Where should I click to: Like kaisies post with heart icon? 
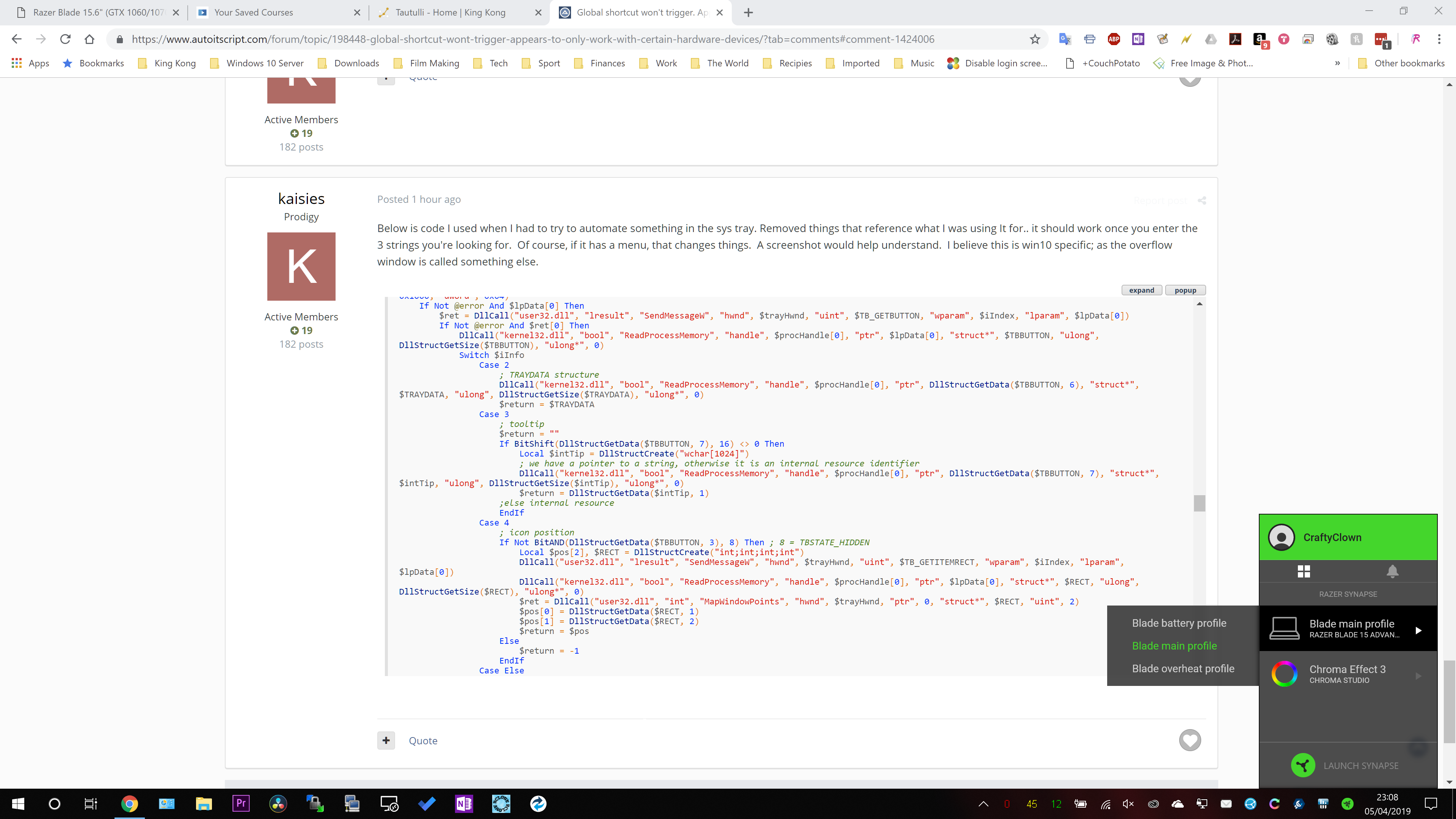tap(1190, 740)
